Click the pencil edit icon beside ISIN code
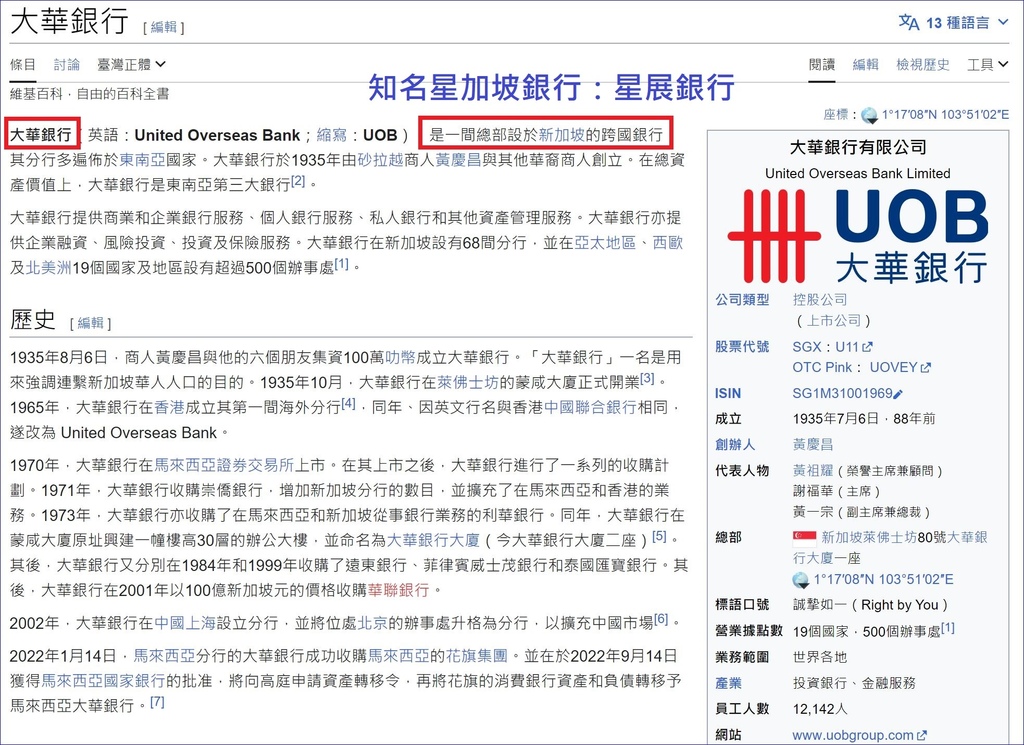This screenshot has height=745, width=1024. pos(899,394)
